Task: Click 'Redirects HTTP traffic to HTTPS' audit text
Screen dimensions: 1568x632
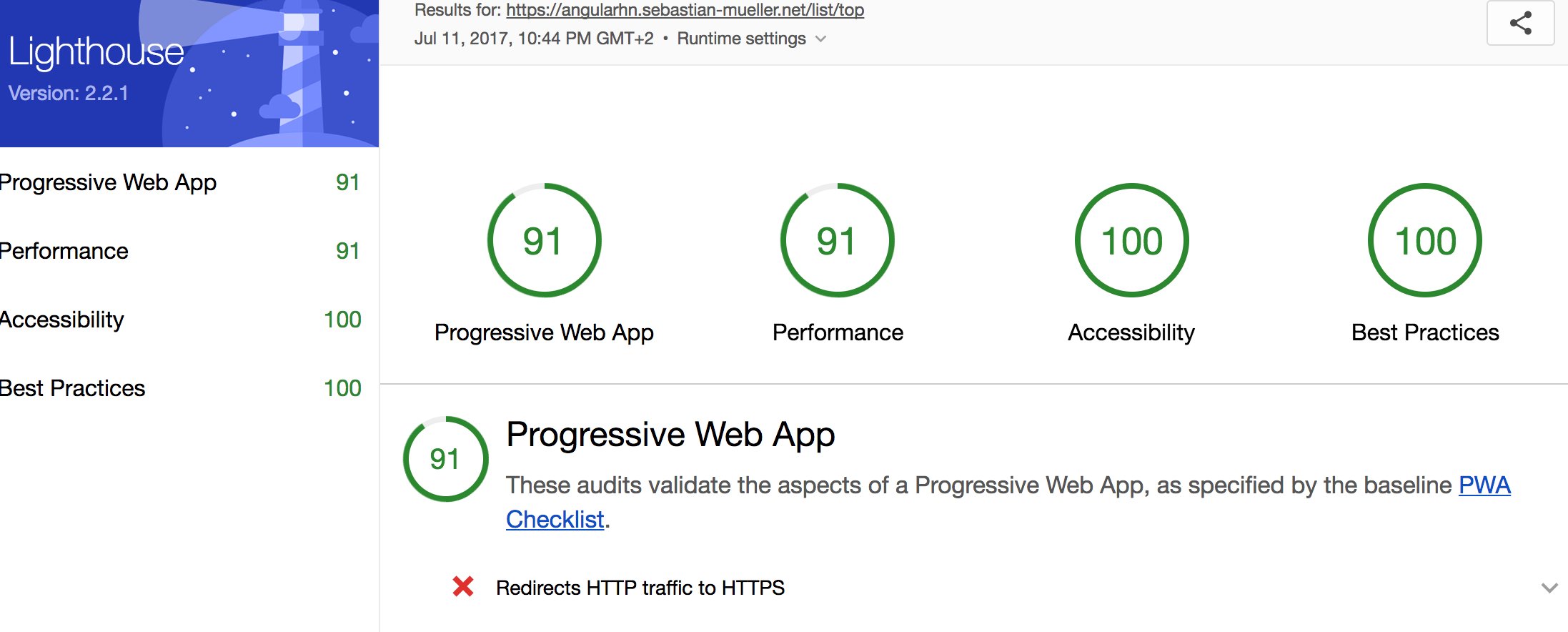Action: click(640, 588)
